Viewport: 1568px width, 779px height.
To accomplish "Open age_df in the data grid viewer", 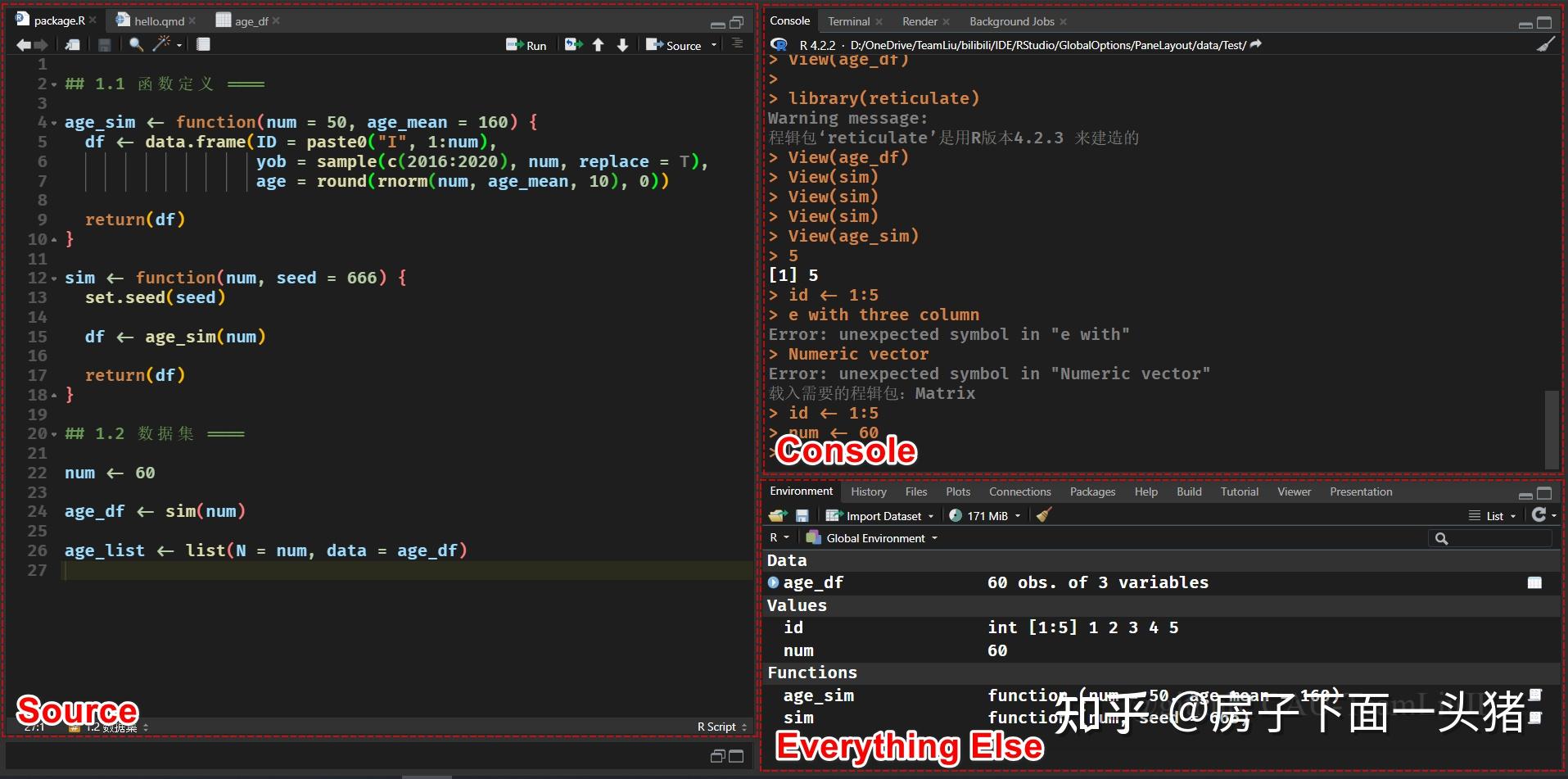I will pos(1535,582).
